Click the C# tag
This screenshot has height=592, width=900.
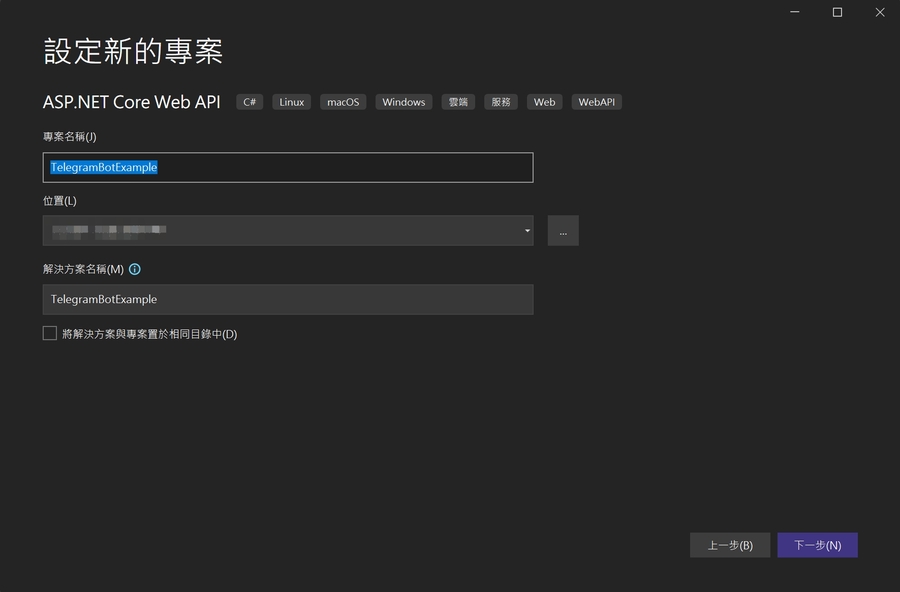point(250,102)
